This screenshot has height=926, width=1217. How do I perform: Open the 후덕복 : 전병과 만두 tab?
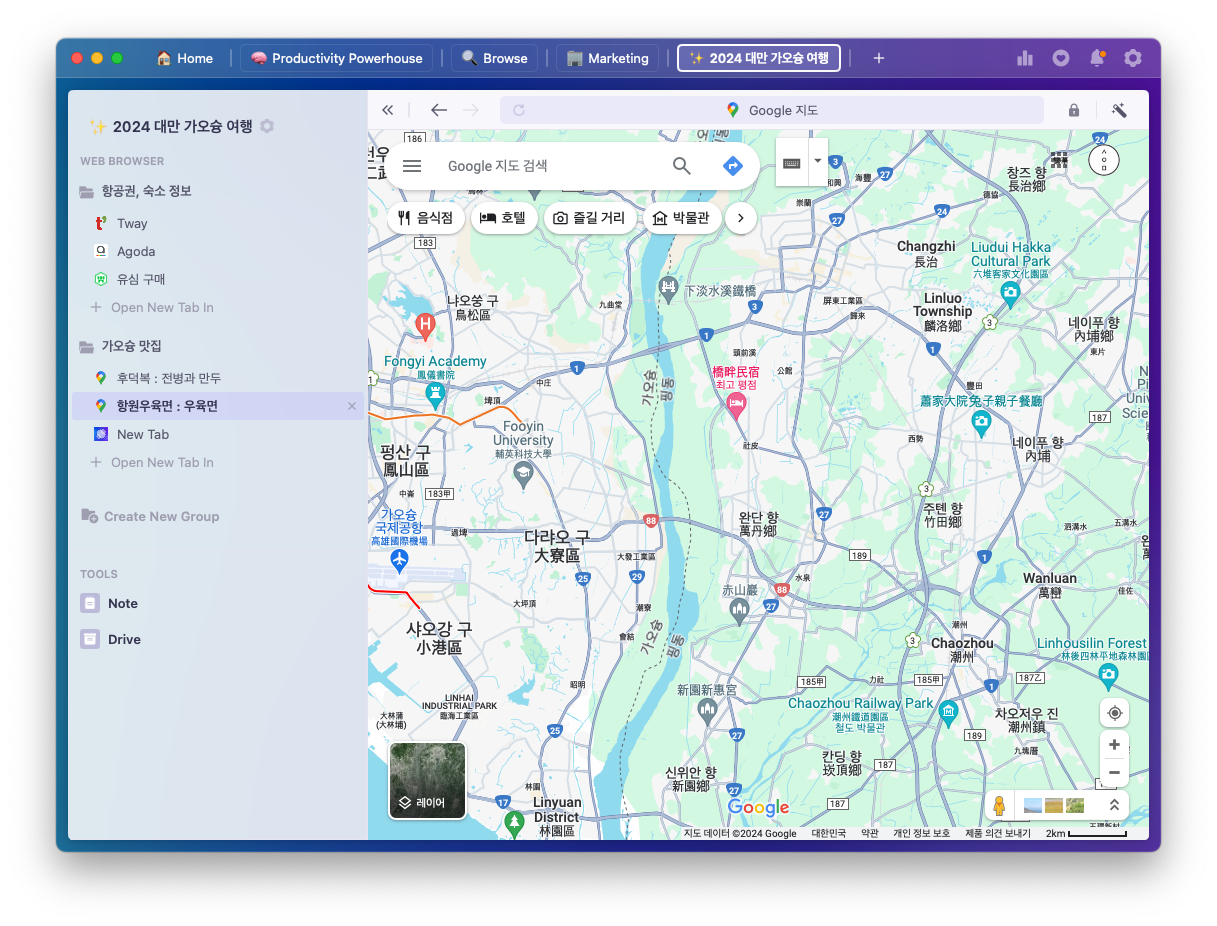coord(169,378)
